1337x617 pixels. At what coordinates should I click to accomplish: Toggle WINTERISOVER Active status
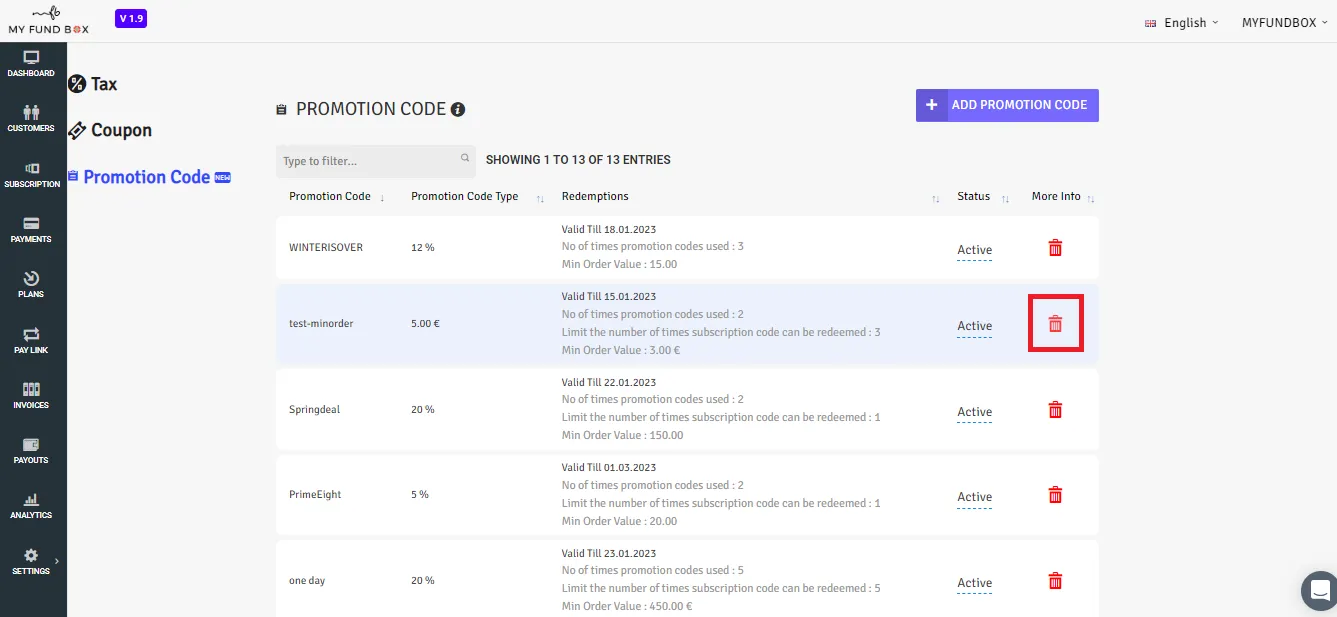(974, 250)
